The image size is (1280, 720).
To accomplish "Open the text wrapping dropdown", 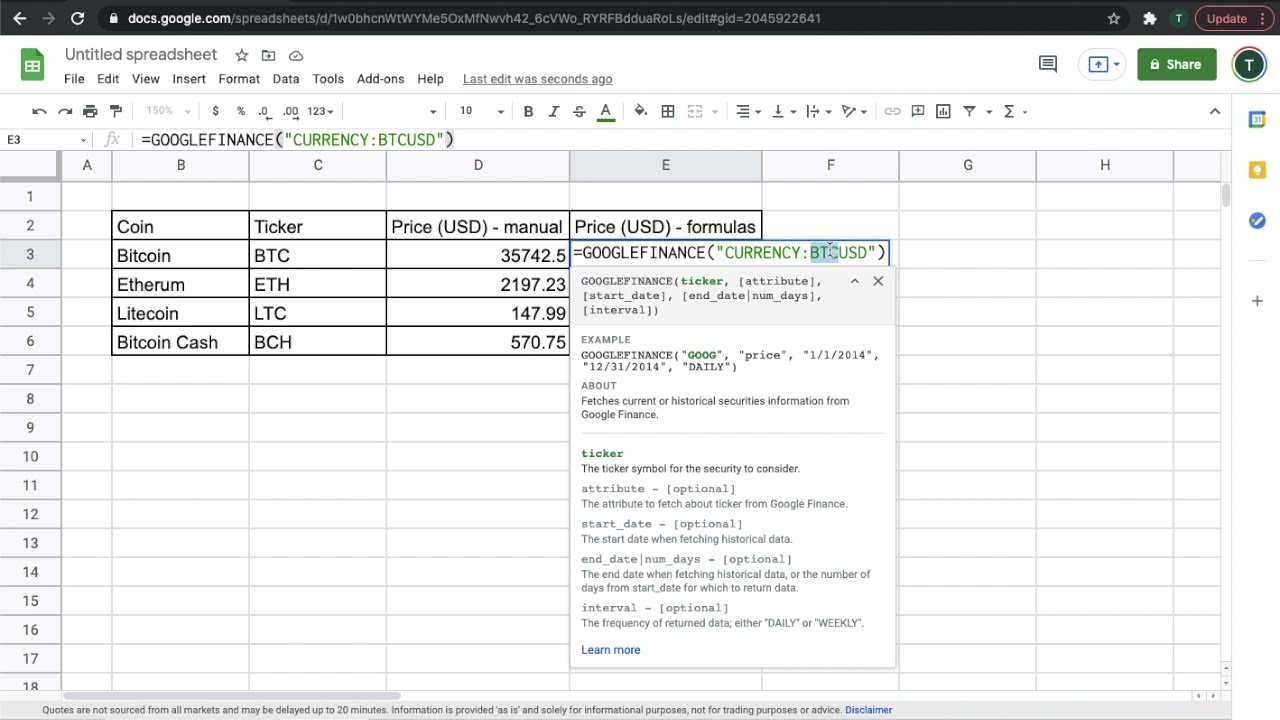I will [x=818, y=111].
